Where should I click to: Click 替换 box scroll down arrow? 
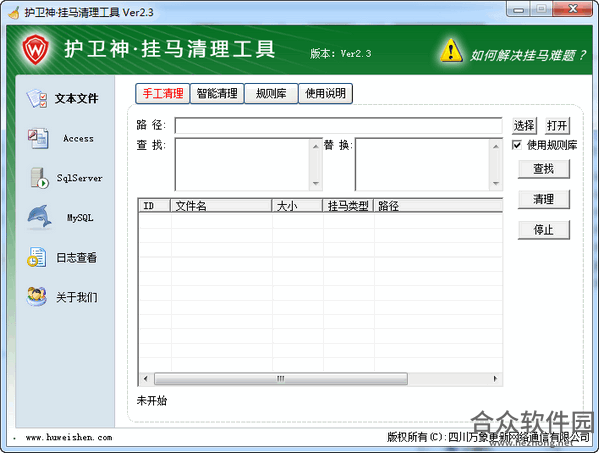click(x=496, y=183)
